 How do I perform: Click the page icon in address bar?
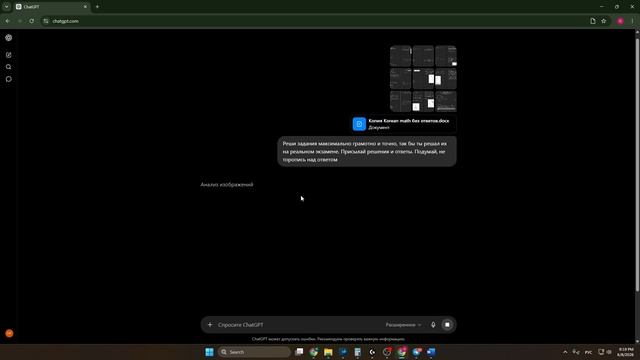tap(593, 21)
